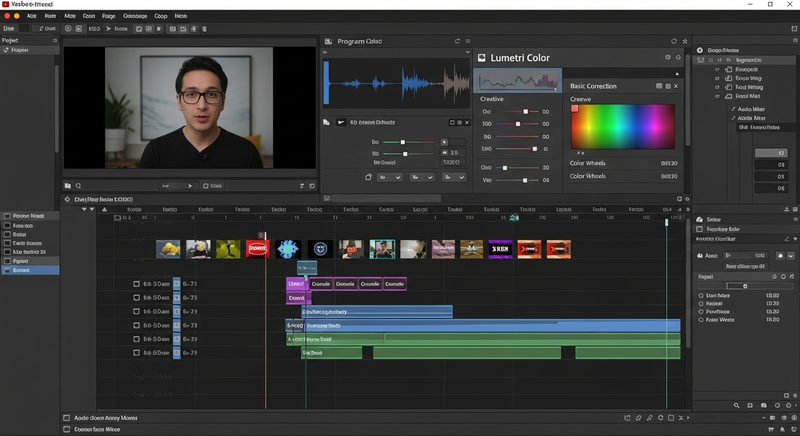Expand the chevron above the audio waveform

coord(467,52)
